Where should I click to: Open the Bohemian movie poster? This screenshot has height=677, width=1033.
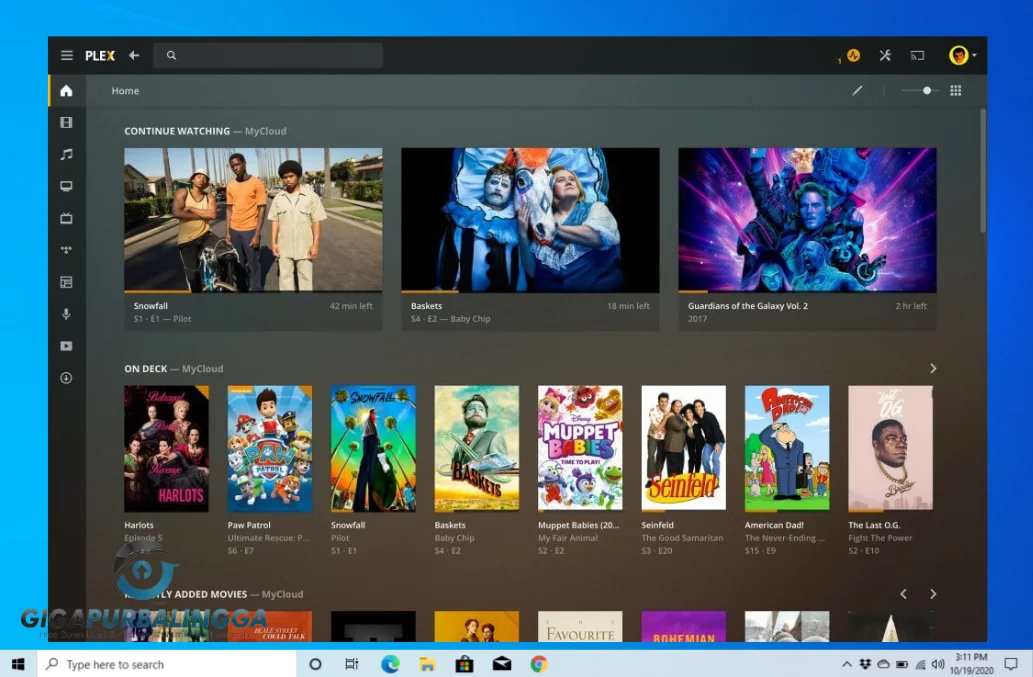pos(684,626)
